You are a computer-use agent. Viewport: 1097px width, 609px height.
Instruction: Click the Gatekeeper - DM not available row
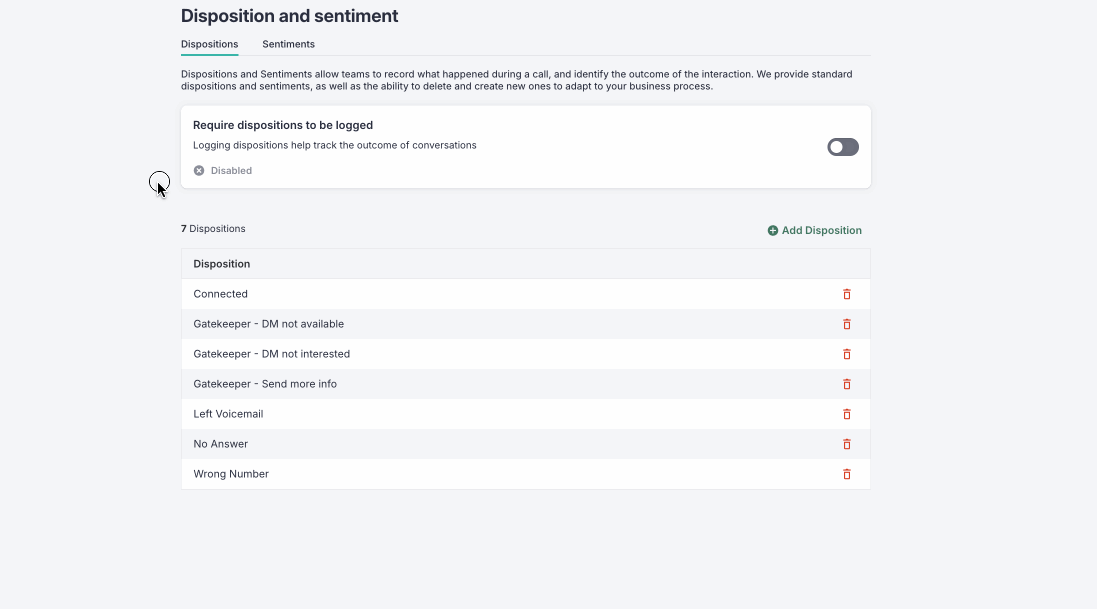pos(268,324)
